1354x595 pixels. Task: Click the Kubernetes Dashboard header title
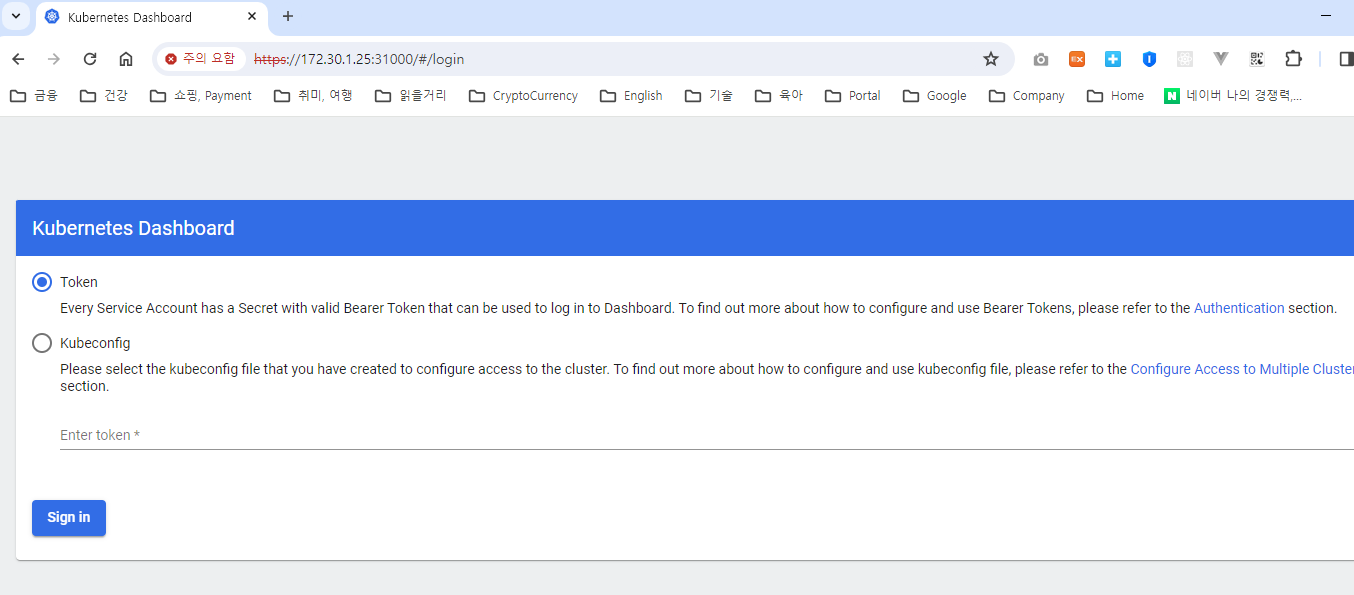pyautogui.click(x=133, y=228)
